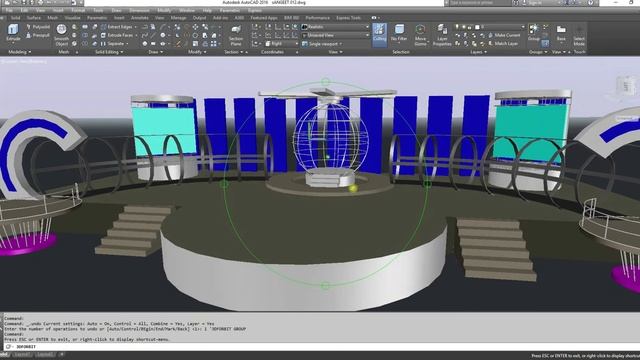Click the layer freeze sun icon
Viewport: 640px width, 360px height.
(464, 27)
